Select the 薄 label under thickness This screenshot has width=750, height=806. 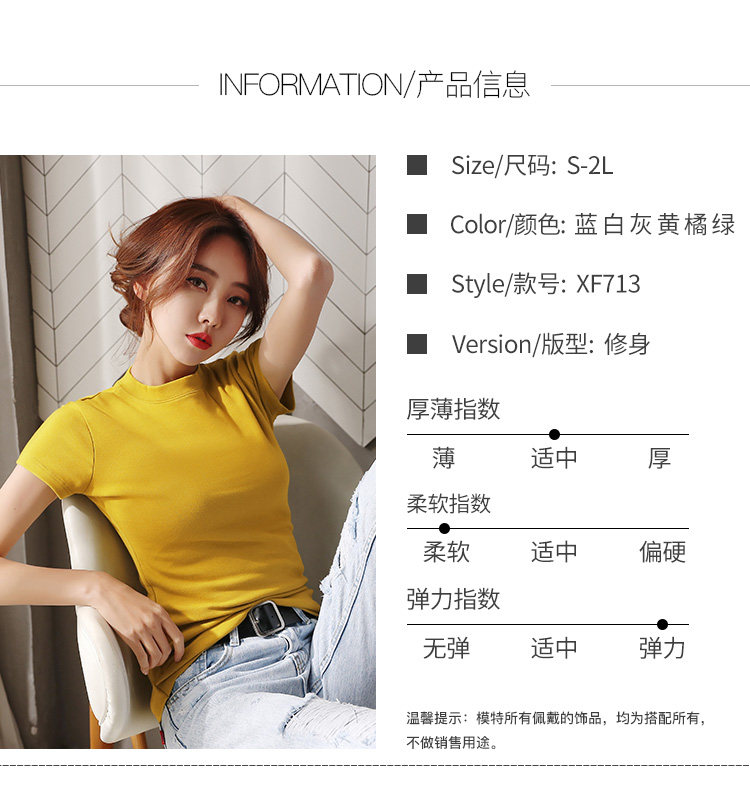[x=444, y=458]
